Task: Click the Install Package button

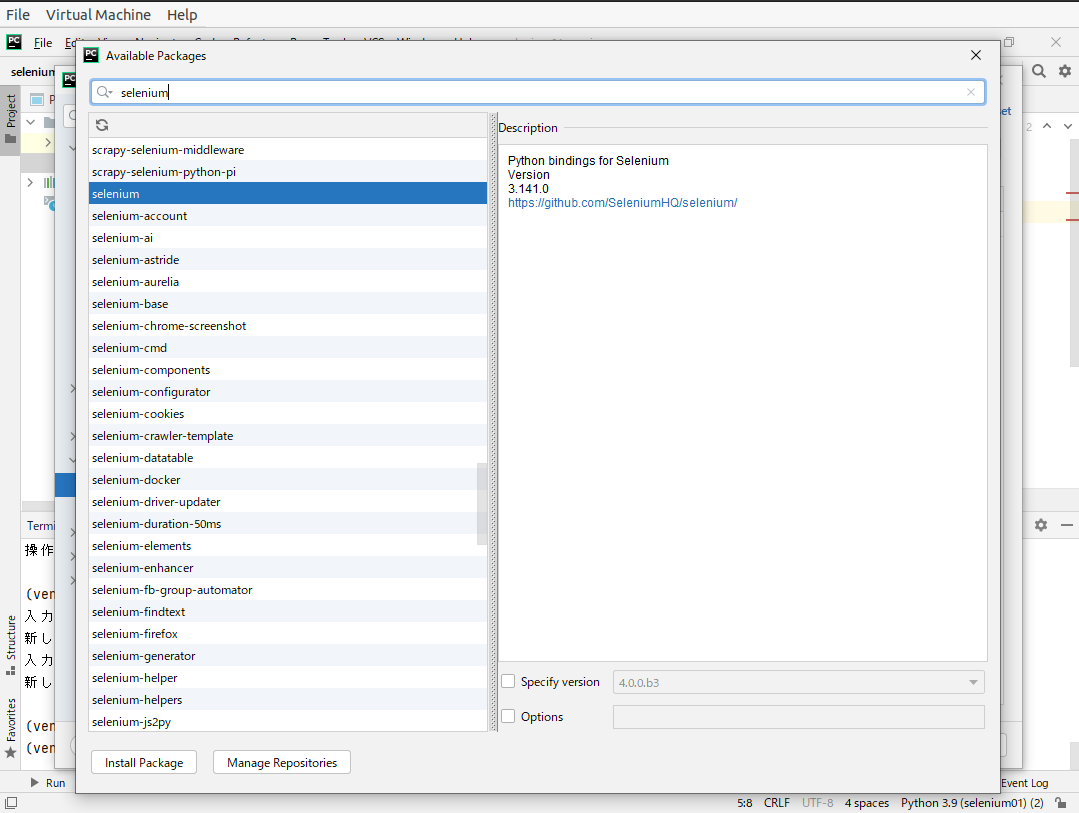Action: pos(144,763)
